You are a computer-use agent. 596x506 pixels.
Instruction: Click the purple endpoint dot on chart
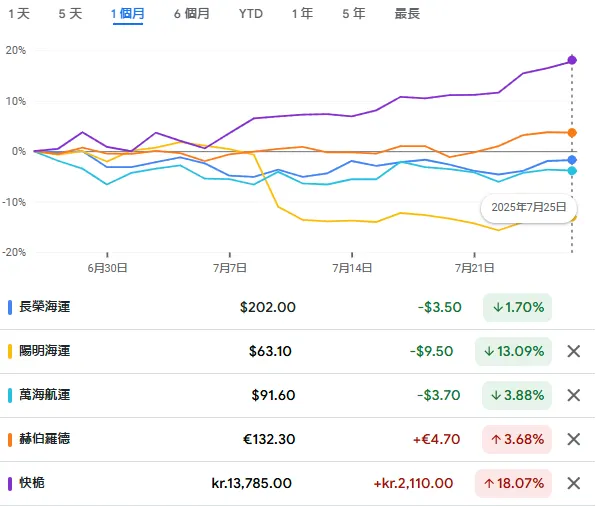pyautogui.click(x=572, y=60)
